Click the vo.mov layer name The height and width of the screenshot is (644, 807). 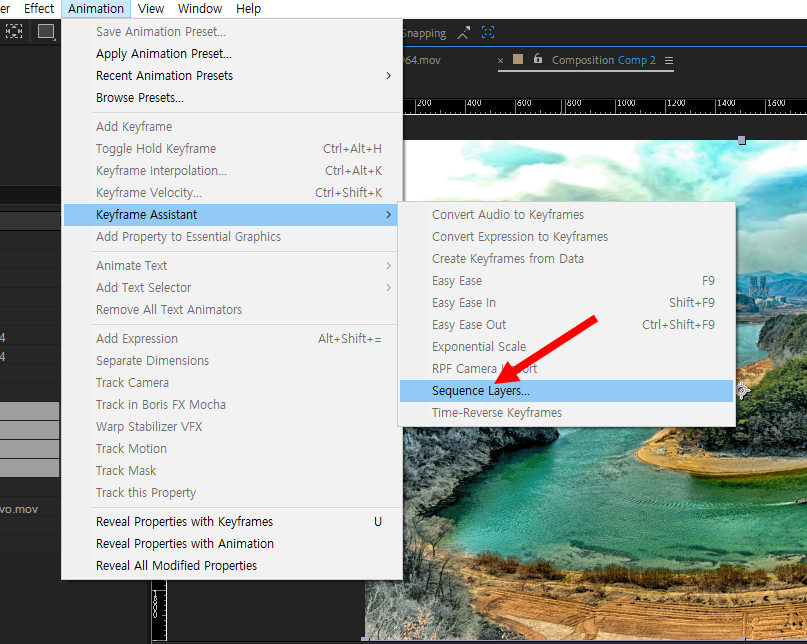(x=19, y=509)
